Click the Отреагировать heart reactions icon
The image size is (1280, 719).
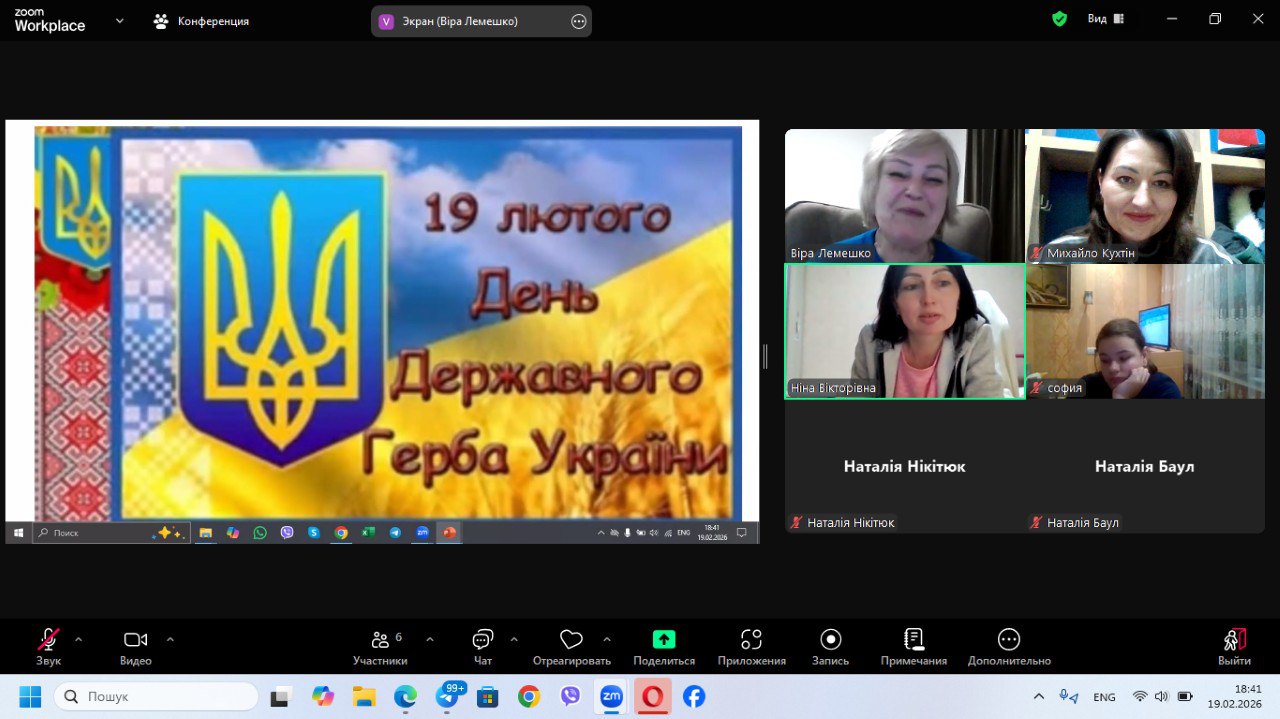click(x=571, y=640)
